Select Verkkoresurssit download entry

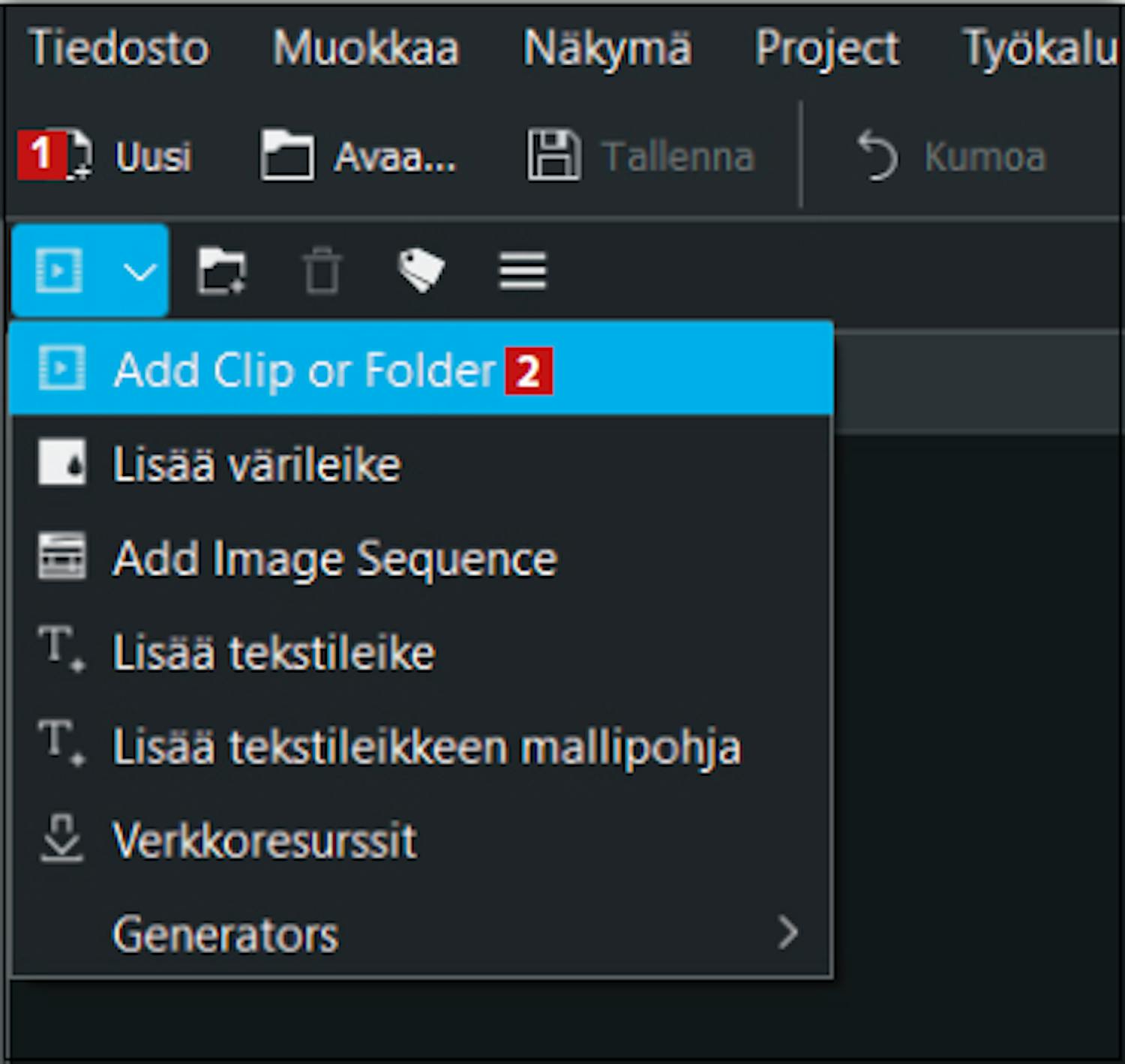(264, 841)
